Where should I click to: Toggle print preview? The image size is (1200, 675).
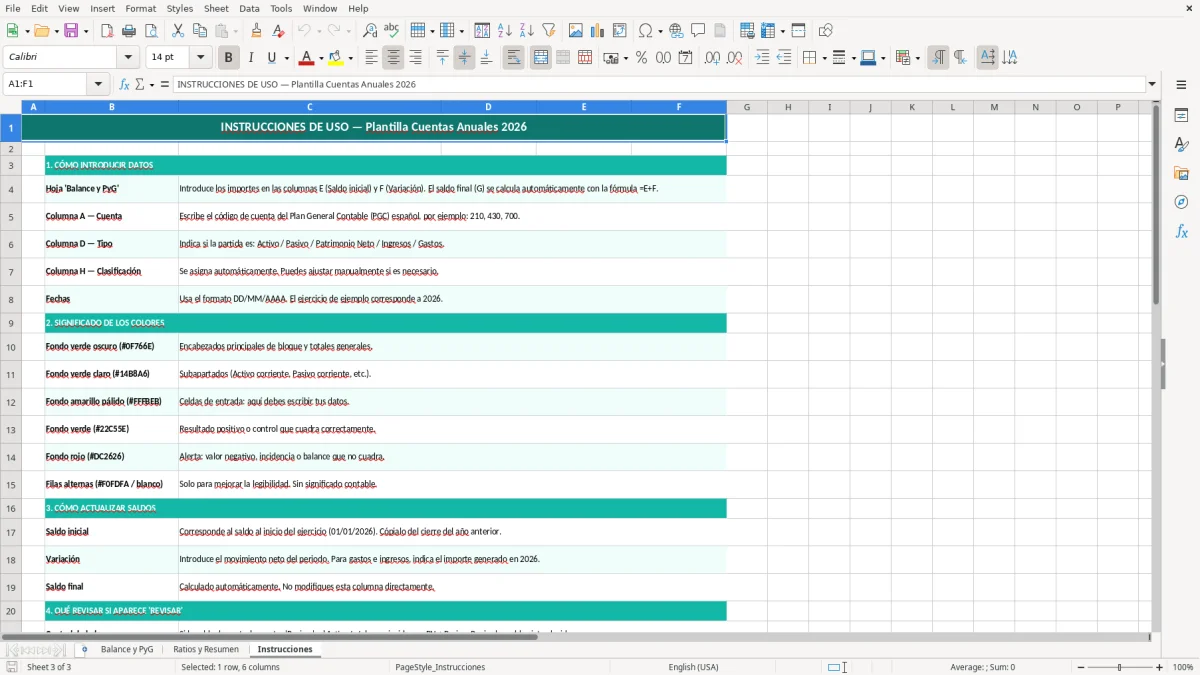(x=149, y=31)
